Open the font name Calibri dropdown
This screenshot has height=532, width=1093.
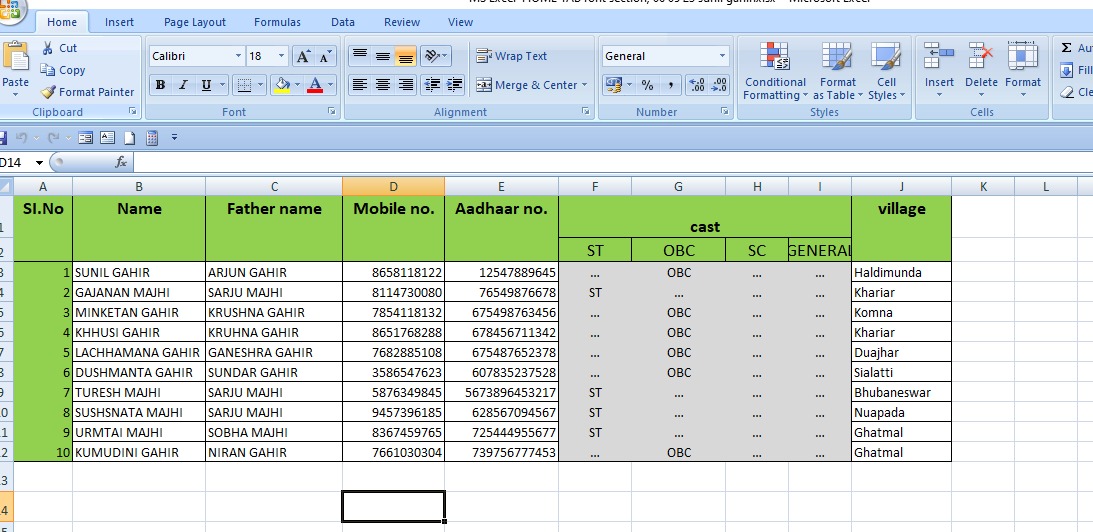pyautogui.click(x=238, y=57)
